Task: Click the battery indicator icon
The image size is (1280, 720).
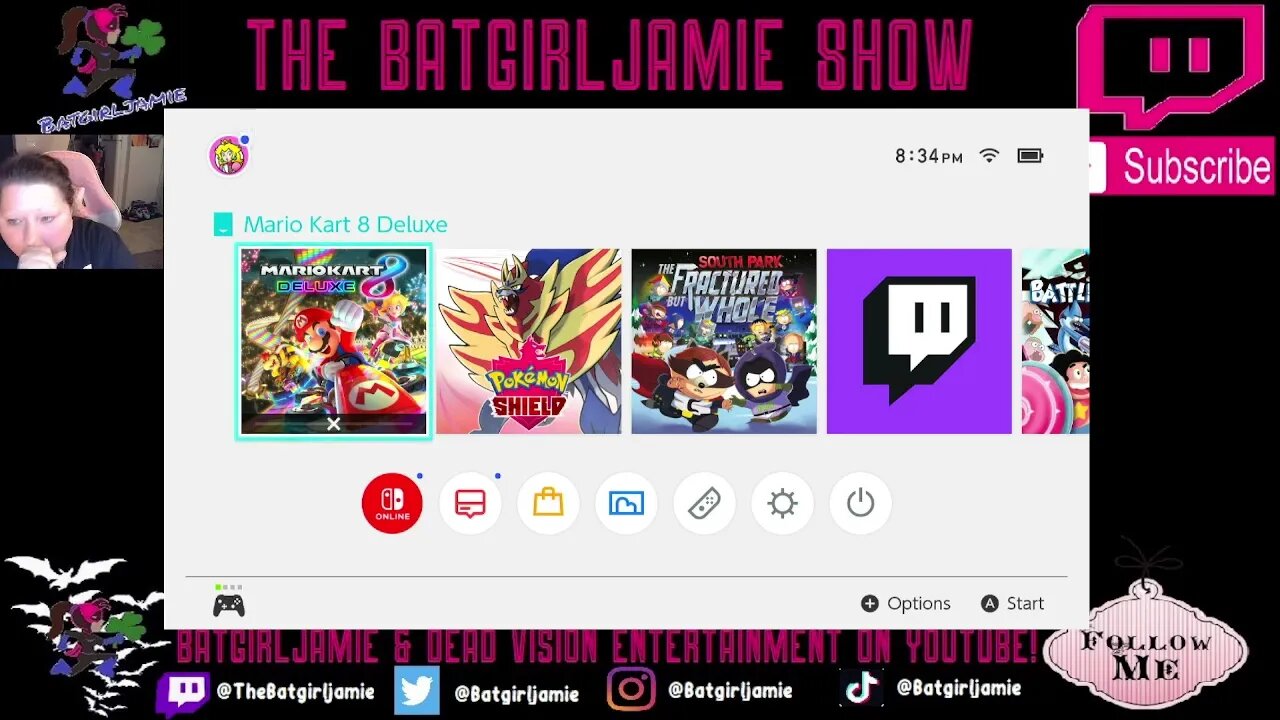Action: [1030, 155]
